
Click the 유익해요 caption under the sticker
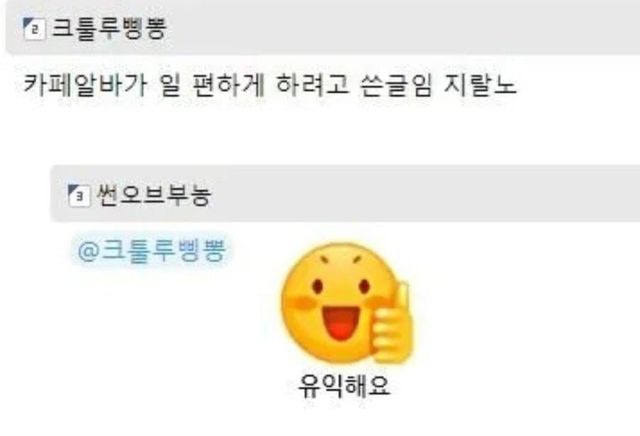(344, 386)
